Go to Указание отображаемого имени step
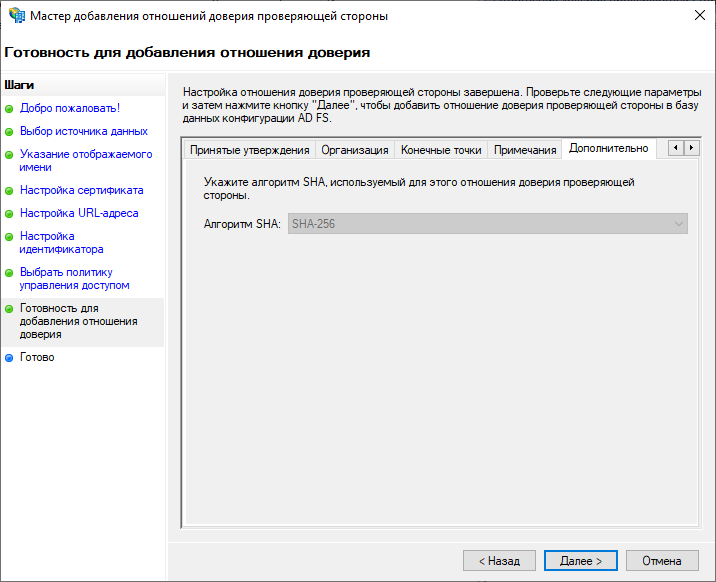This screenshot has width=716, height=582. click(x=86, y=161)
